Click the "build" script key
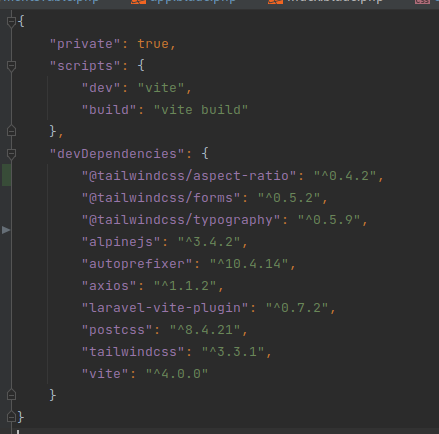 (x=109, y=110)
